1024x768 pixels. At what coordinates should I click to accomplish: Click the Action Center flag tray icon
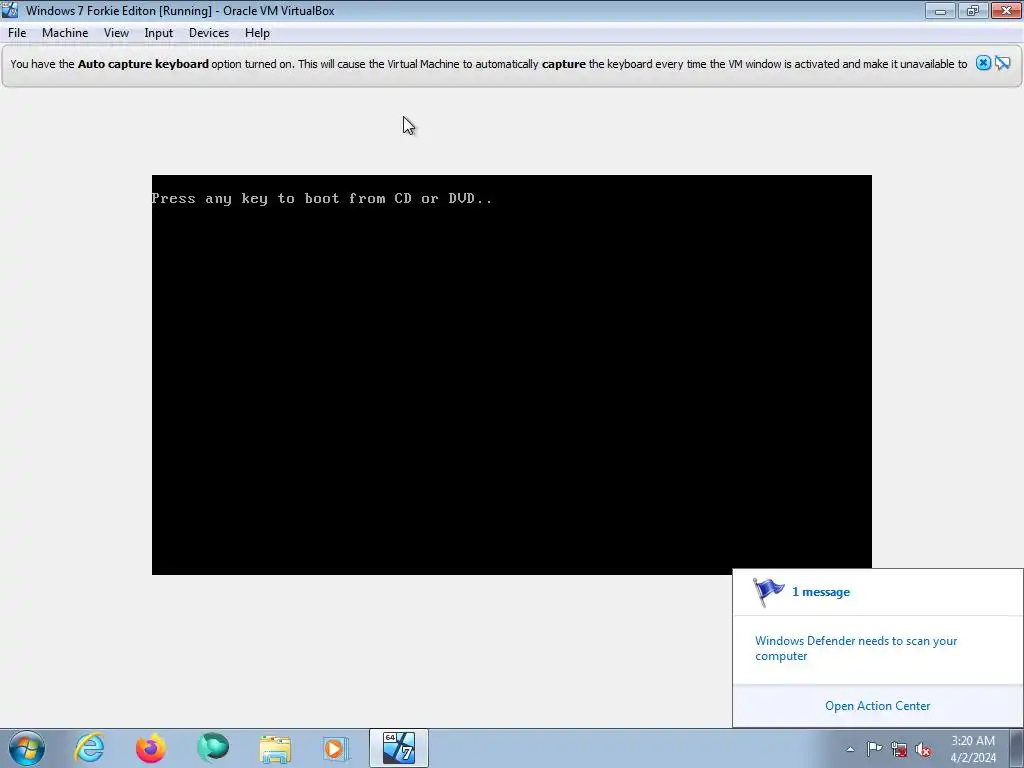tap(874, 749)
